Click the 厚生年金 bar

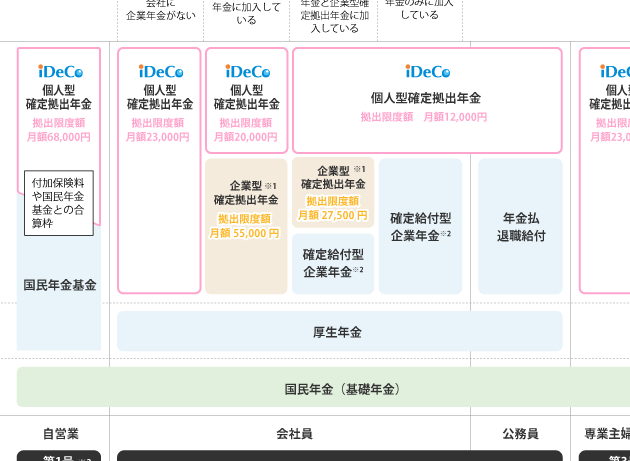(340, 331)
